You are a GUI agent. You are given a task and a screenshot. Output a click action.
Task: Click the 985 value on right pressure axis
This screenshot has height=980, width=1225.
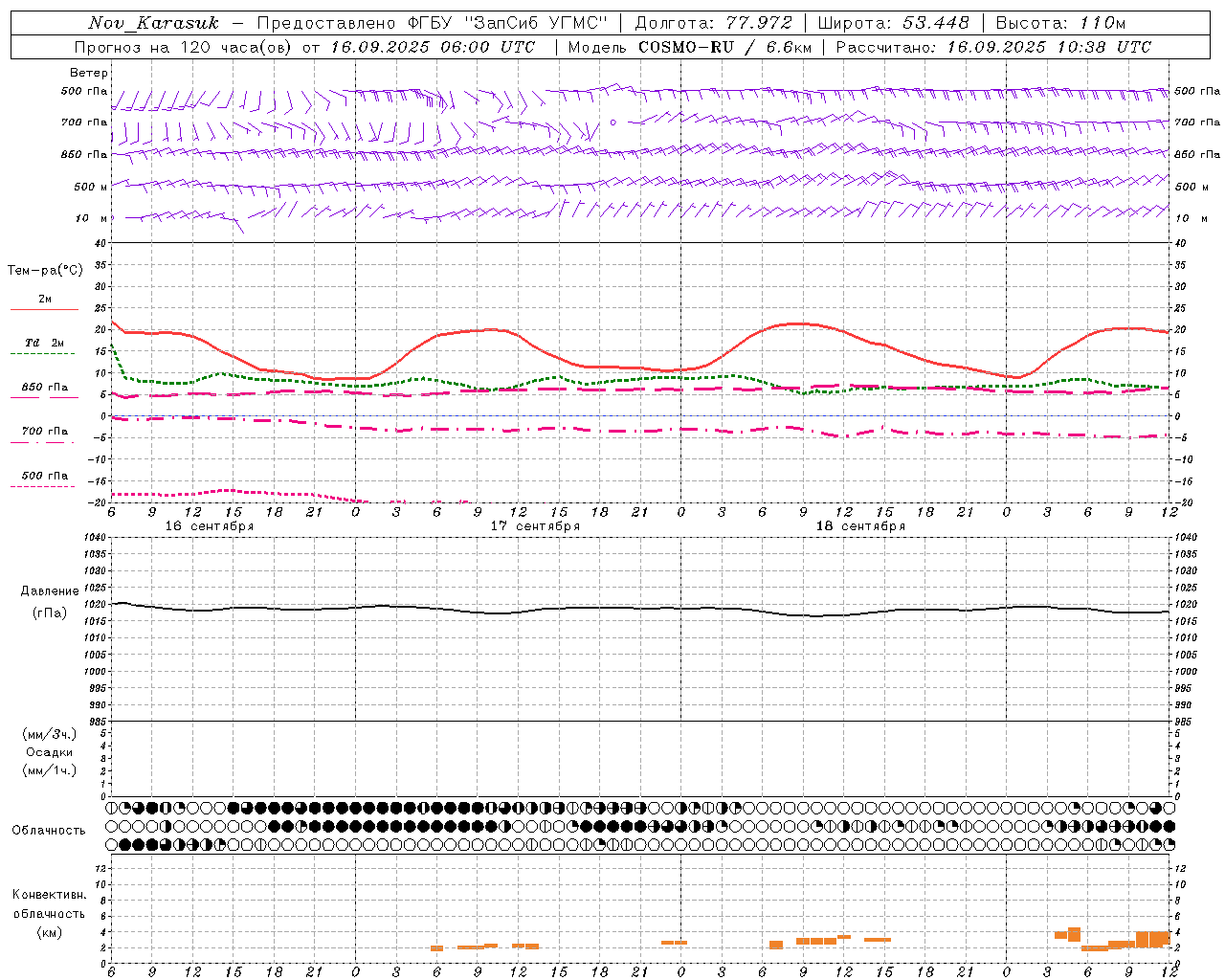1185,722
